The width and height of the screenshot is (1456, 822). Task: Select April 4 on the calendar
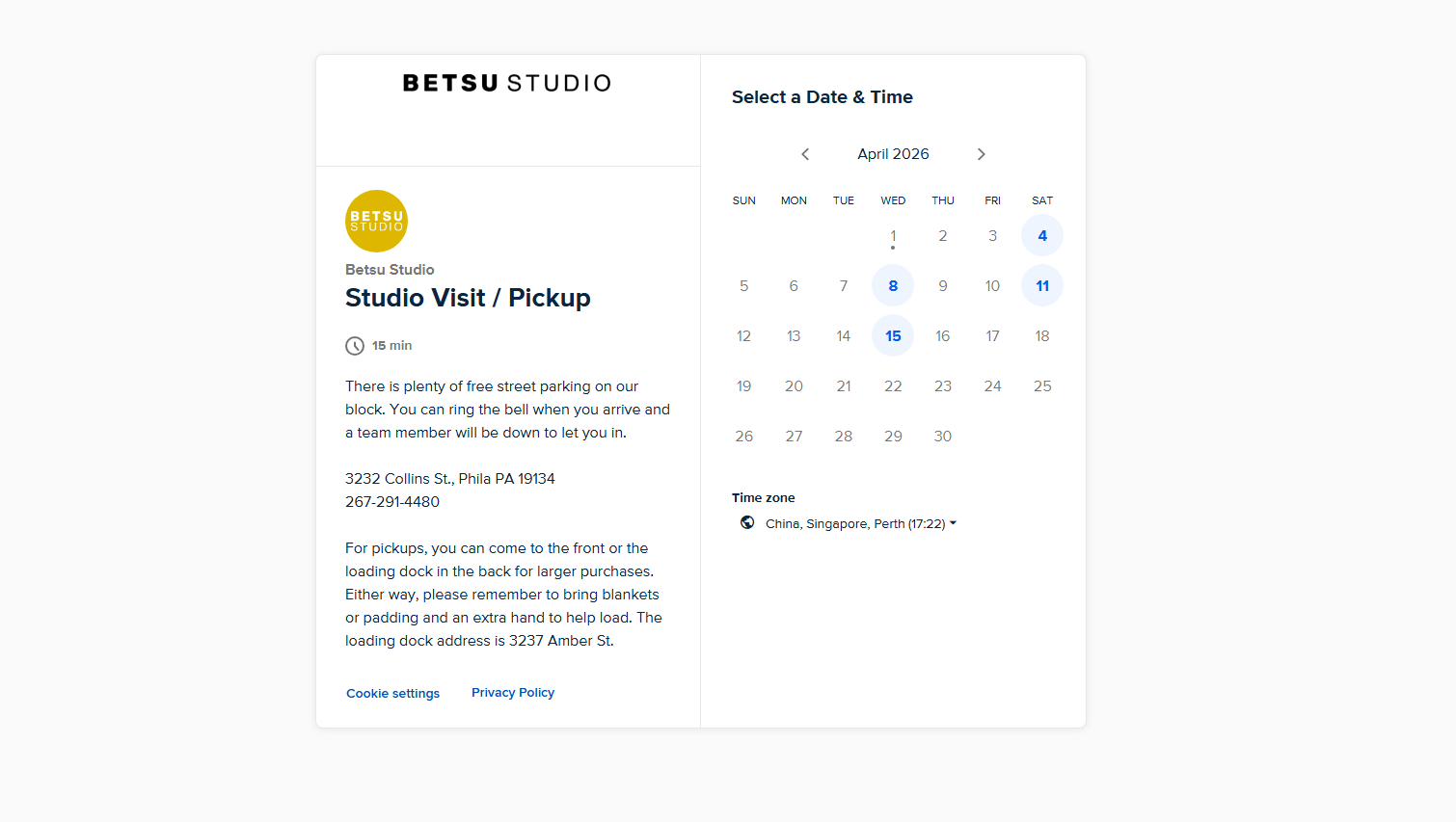pyautogui.click(x=1042, y=236)
